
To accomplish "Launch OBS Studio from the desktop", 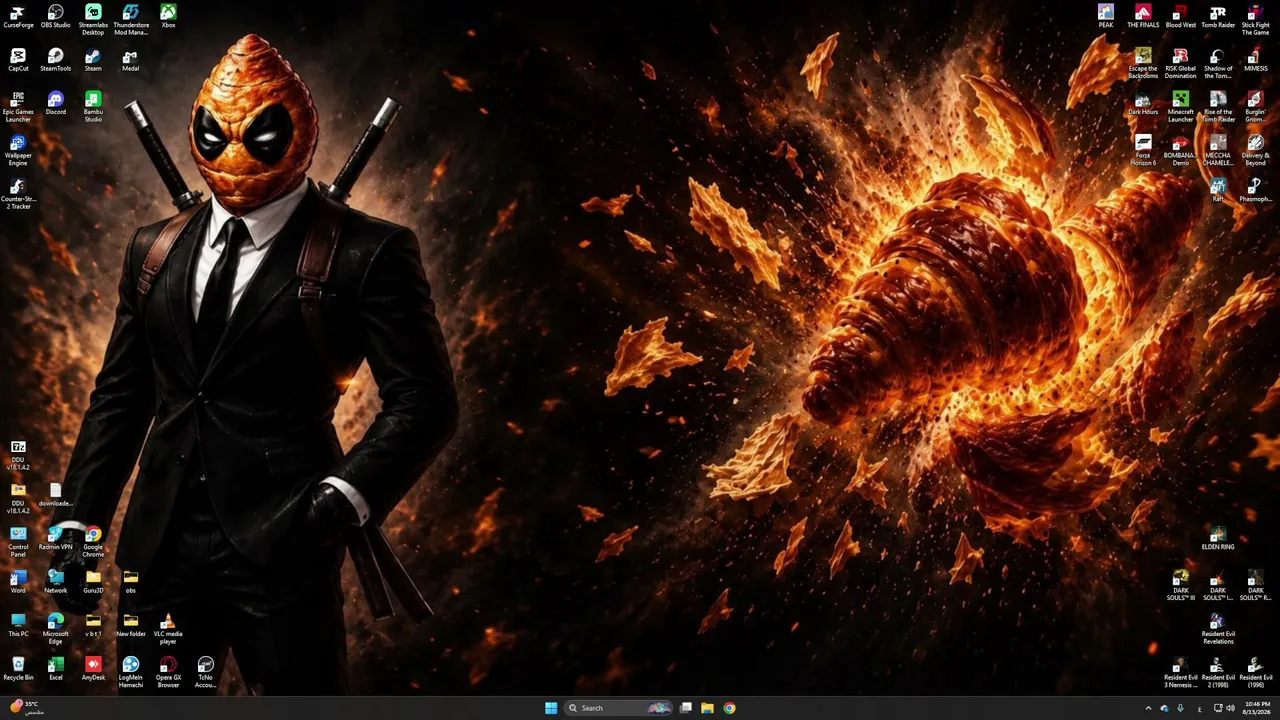I will pyautogui.click(x=56, y=17).
